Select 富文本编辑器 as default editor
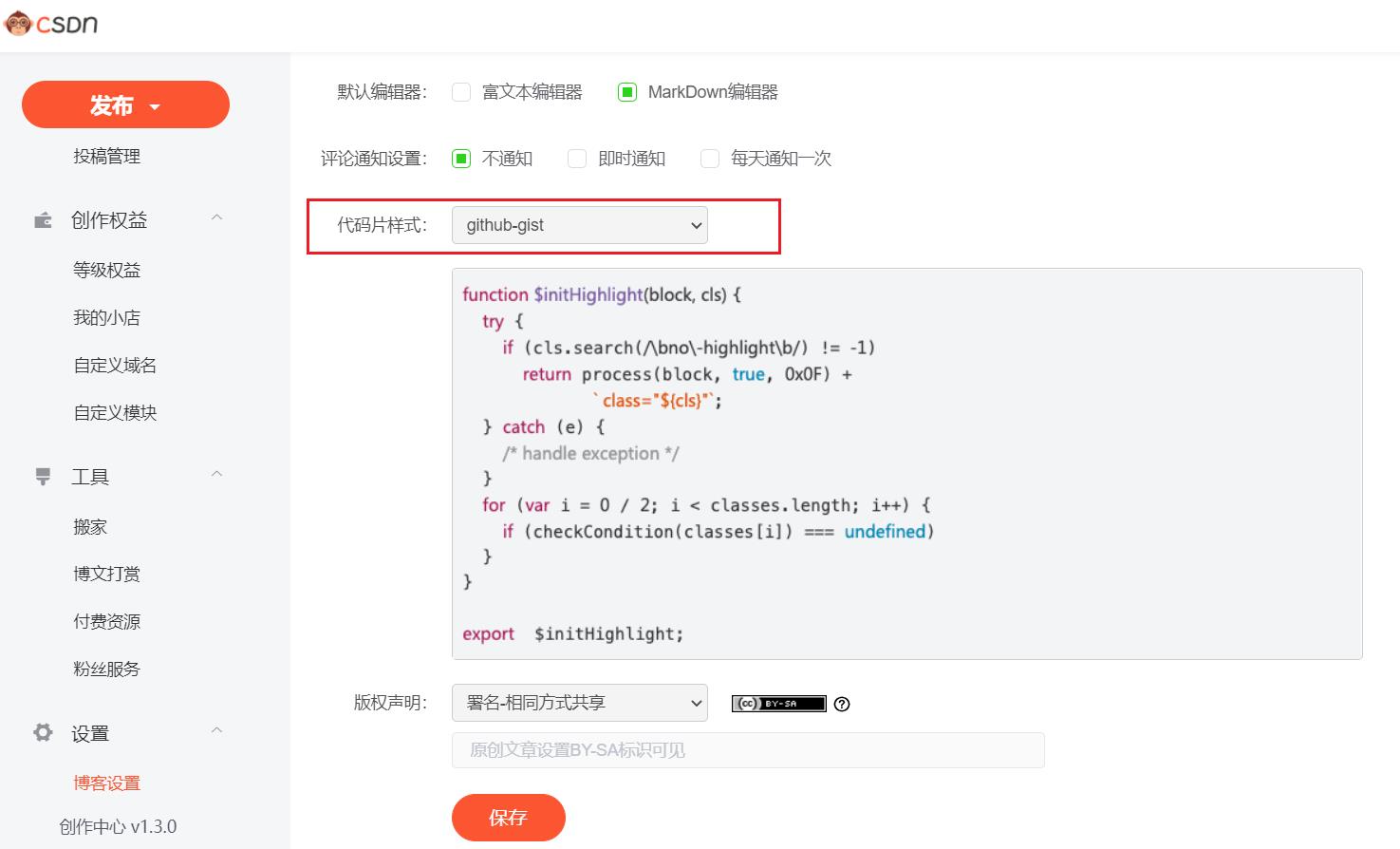This screenshot has width=1400, height=849. click(461, 92)
